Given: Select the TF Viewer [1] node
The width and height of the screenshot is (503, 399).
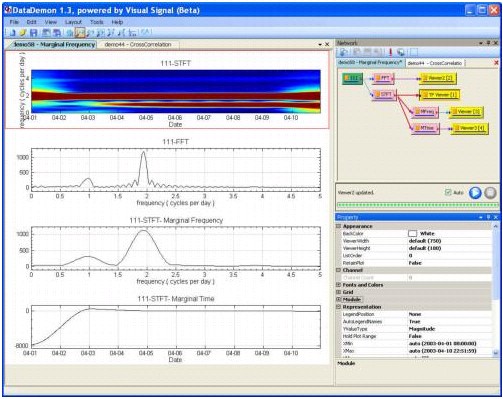Looking at the screenshot, I should click(x=439, y=95).
